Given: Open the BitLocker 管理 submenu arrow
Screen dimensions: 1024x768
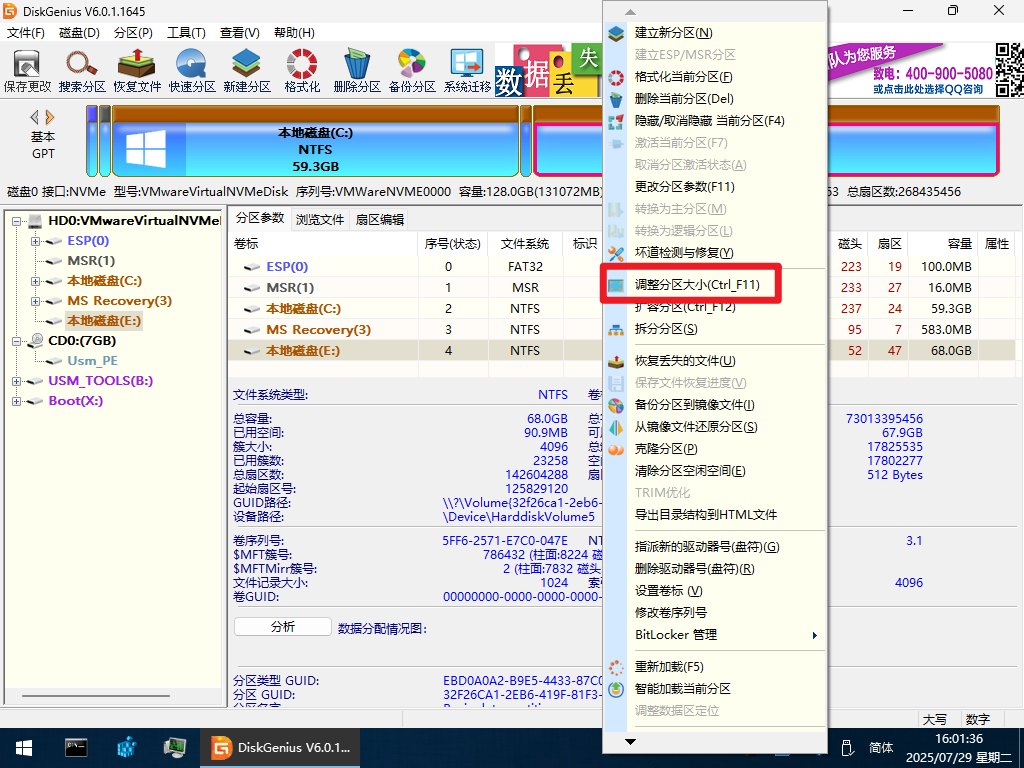Looking at the screenshot, I should tap(814, 635).
